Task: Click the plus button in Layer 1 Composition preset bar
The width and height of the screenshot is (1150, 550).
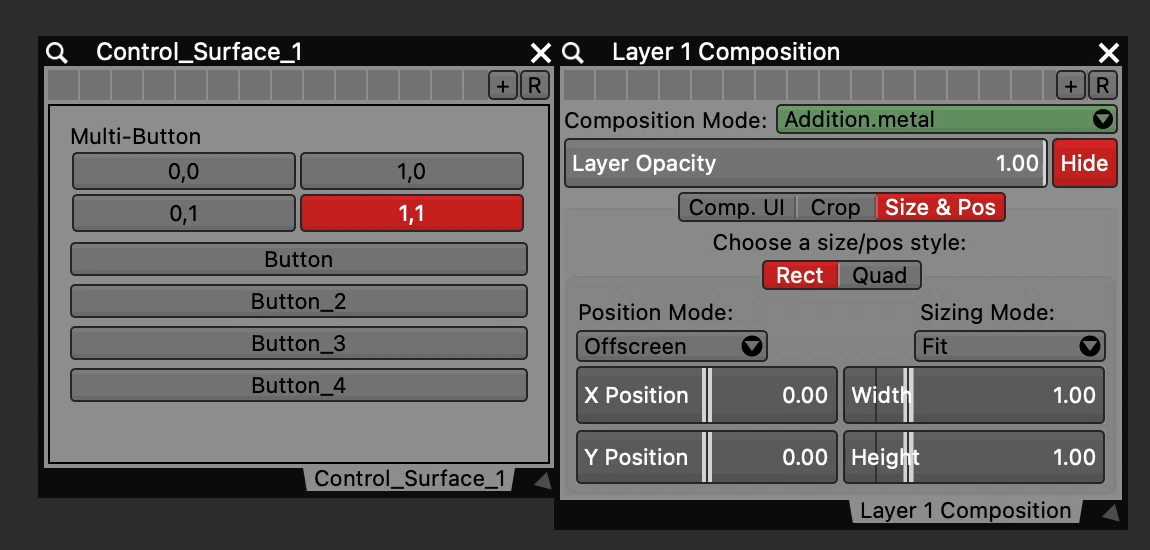Action: tap(1071, 86)
